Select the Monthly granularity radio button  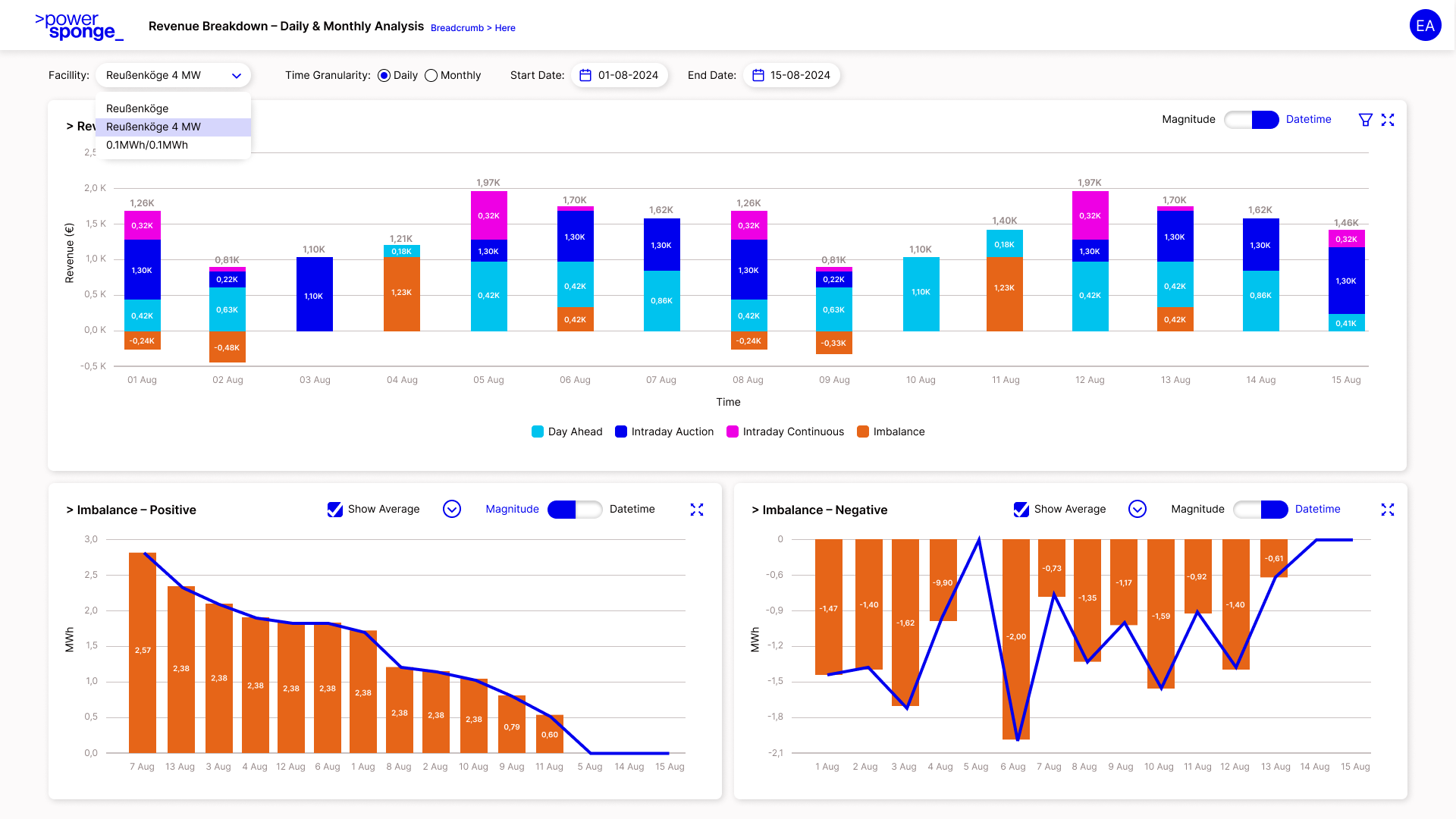(x=431, y=75)
